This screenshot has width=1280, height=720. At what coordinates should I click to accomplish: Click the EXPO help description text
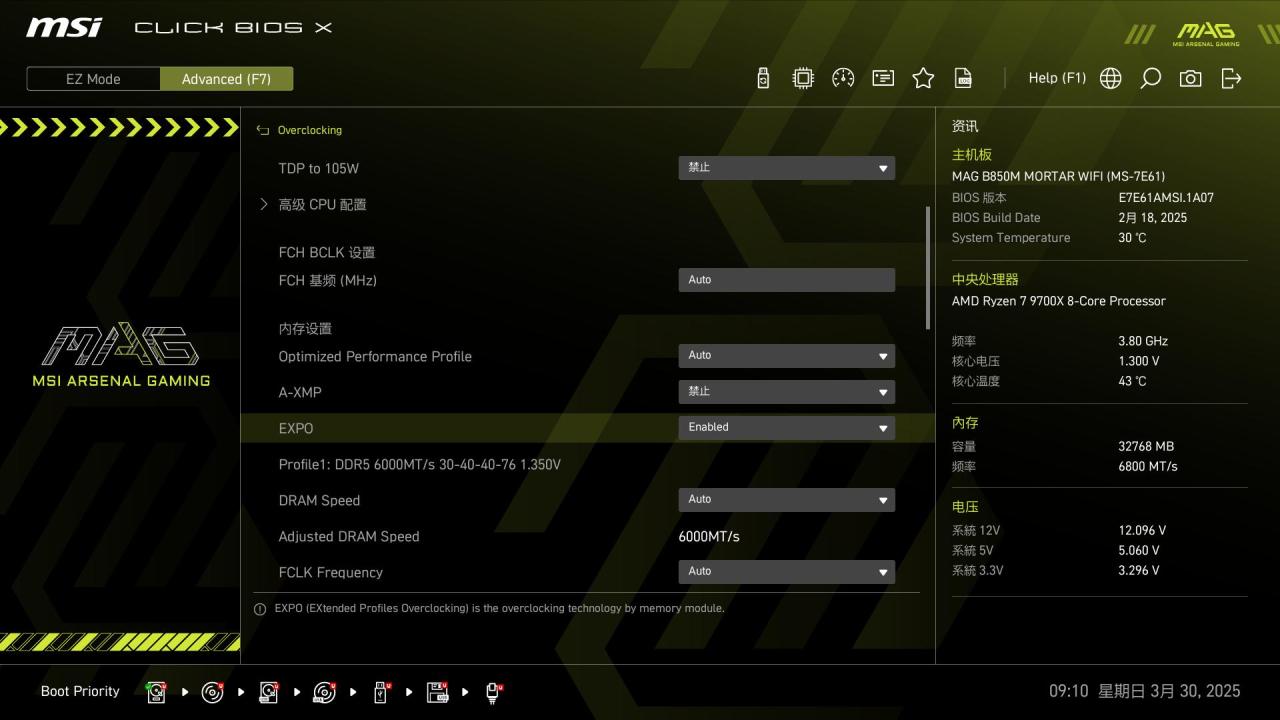(499, 608)
